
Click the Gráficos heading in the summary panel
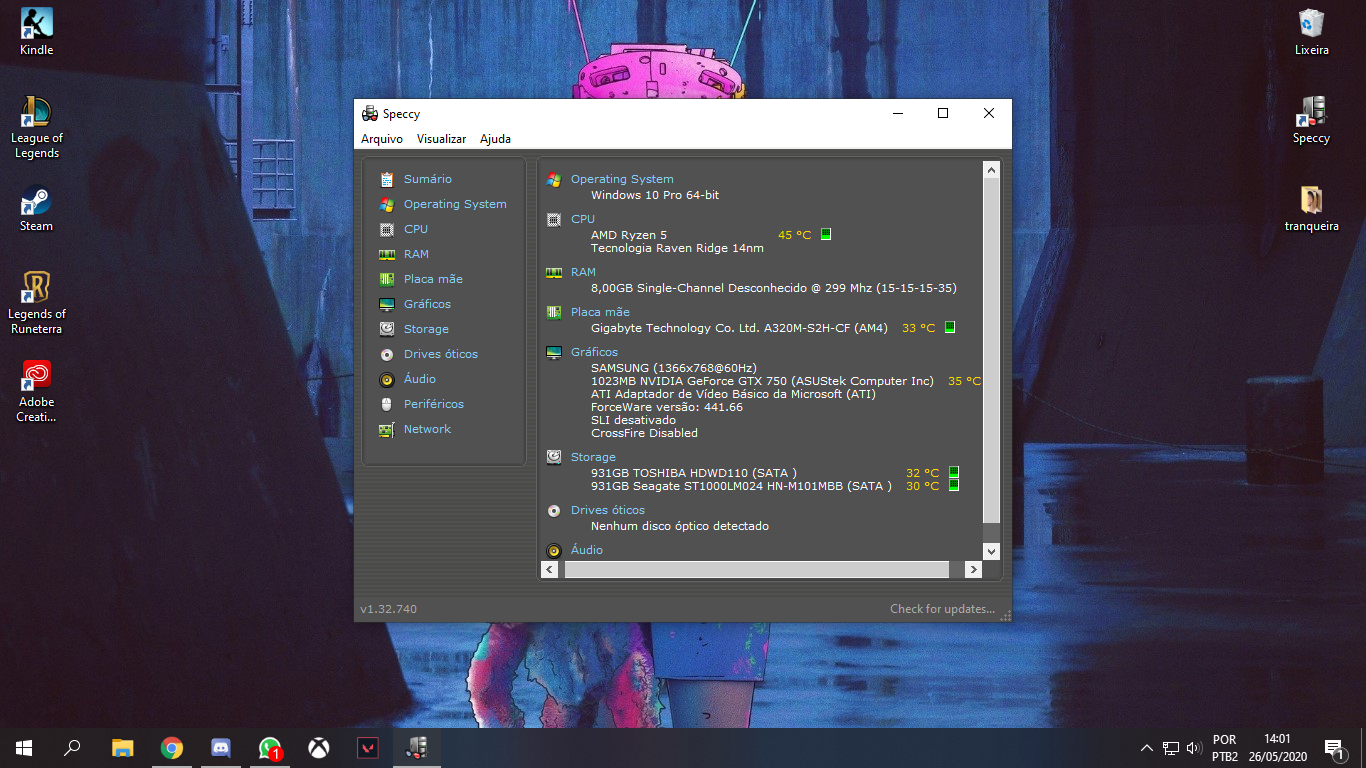pos(594,352)
